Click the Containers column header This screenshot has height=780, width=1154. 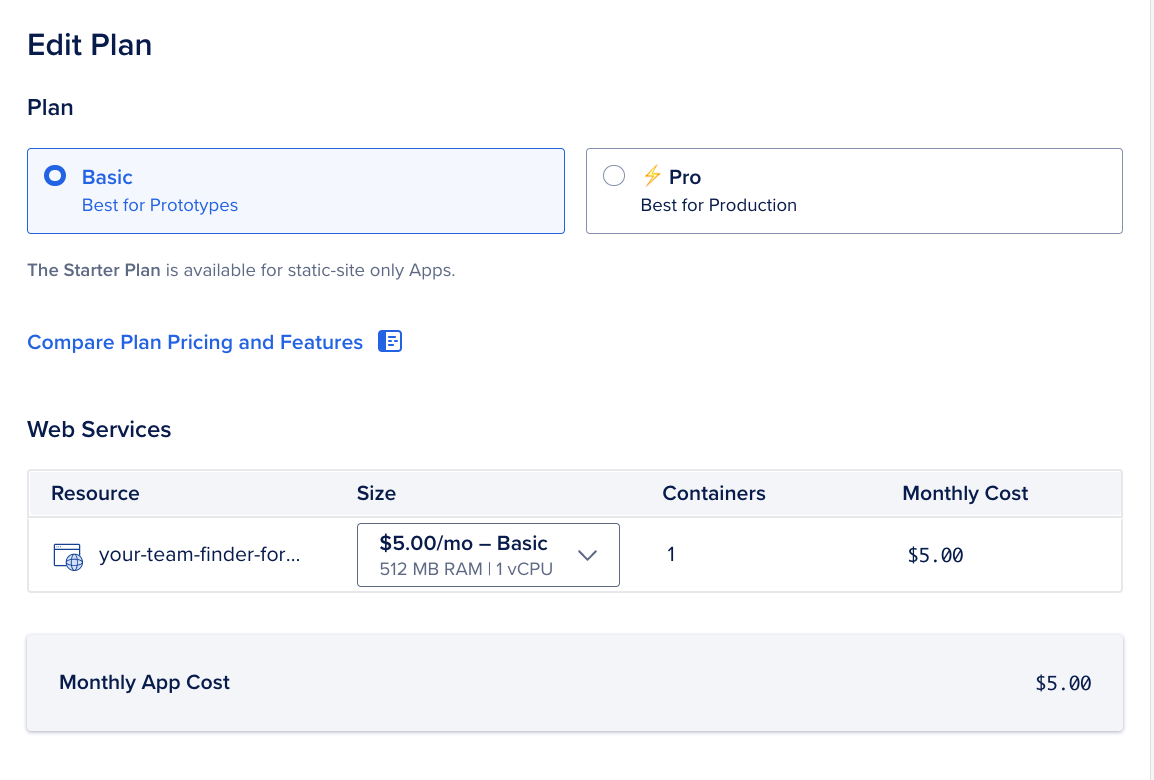713,493
